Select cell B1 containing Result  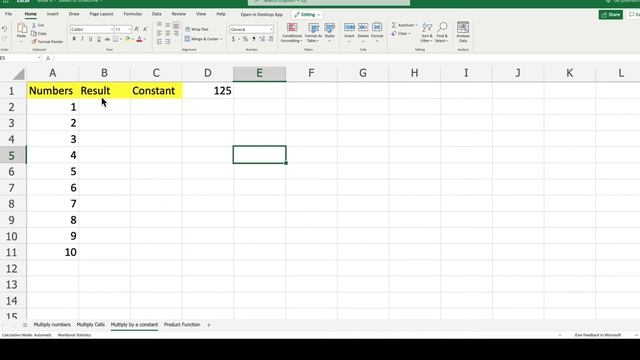tap(104, 91)
